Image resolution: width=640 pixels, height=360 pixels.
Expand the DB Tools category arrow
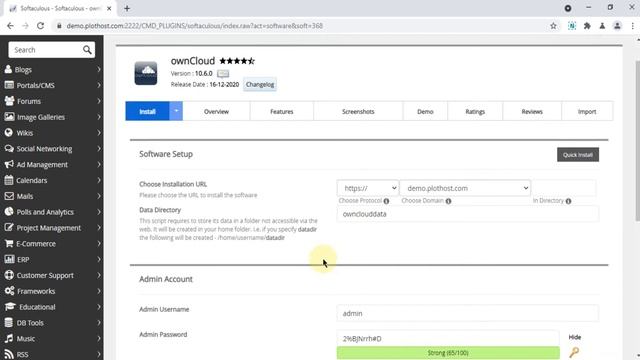pos(99,322)
